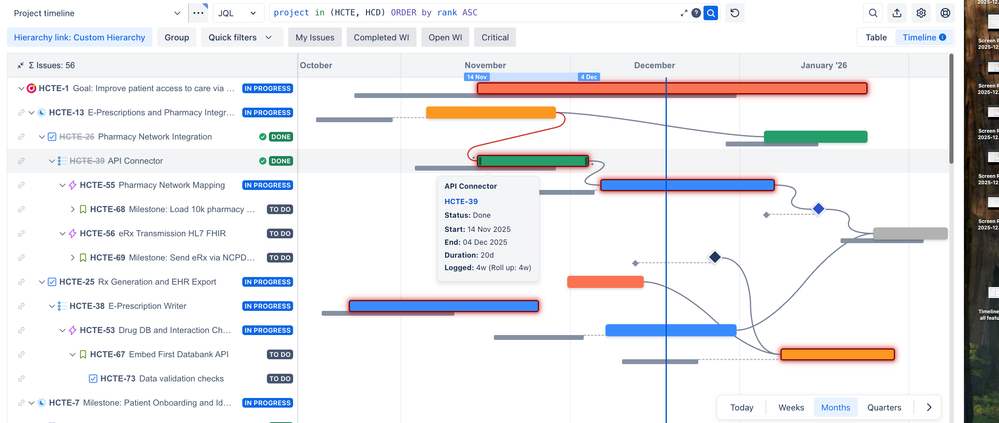Image resolution: width=999 pixels, height=423 pixels.
Task: Collapse HCTE-26 Pharmacy Network Integration
Action: 41,137
